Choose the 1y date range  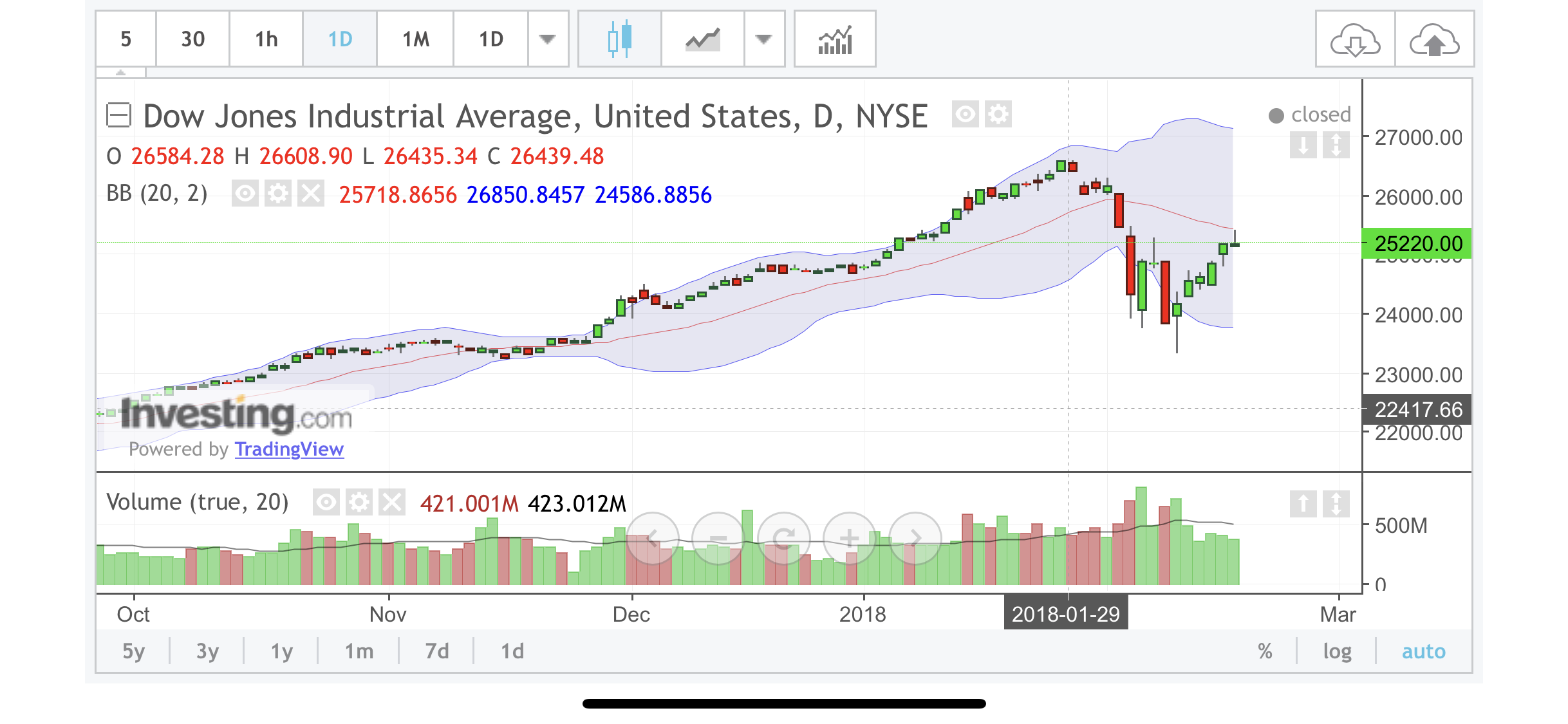pyautogui.click(x=281, y=651)
